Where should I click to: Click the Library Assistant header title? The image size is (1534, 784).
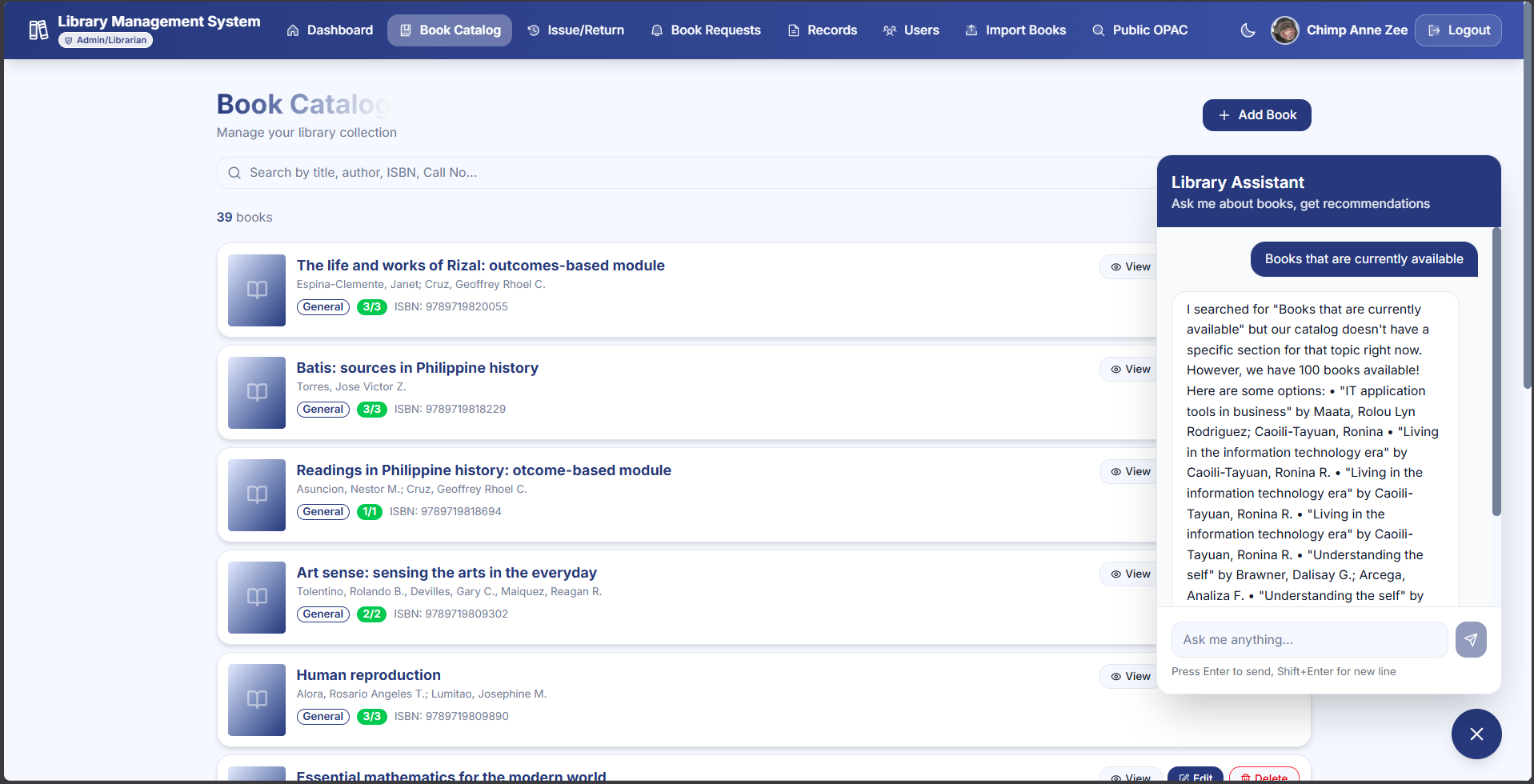(x=1238, y=182)
